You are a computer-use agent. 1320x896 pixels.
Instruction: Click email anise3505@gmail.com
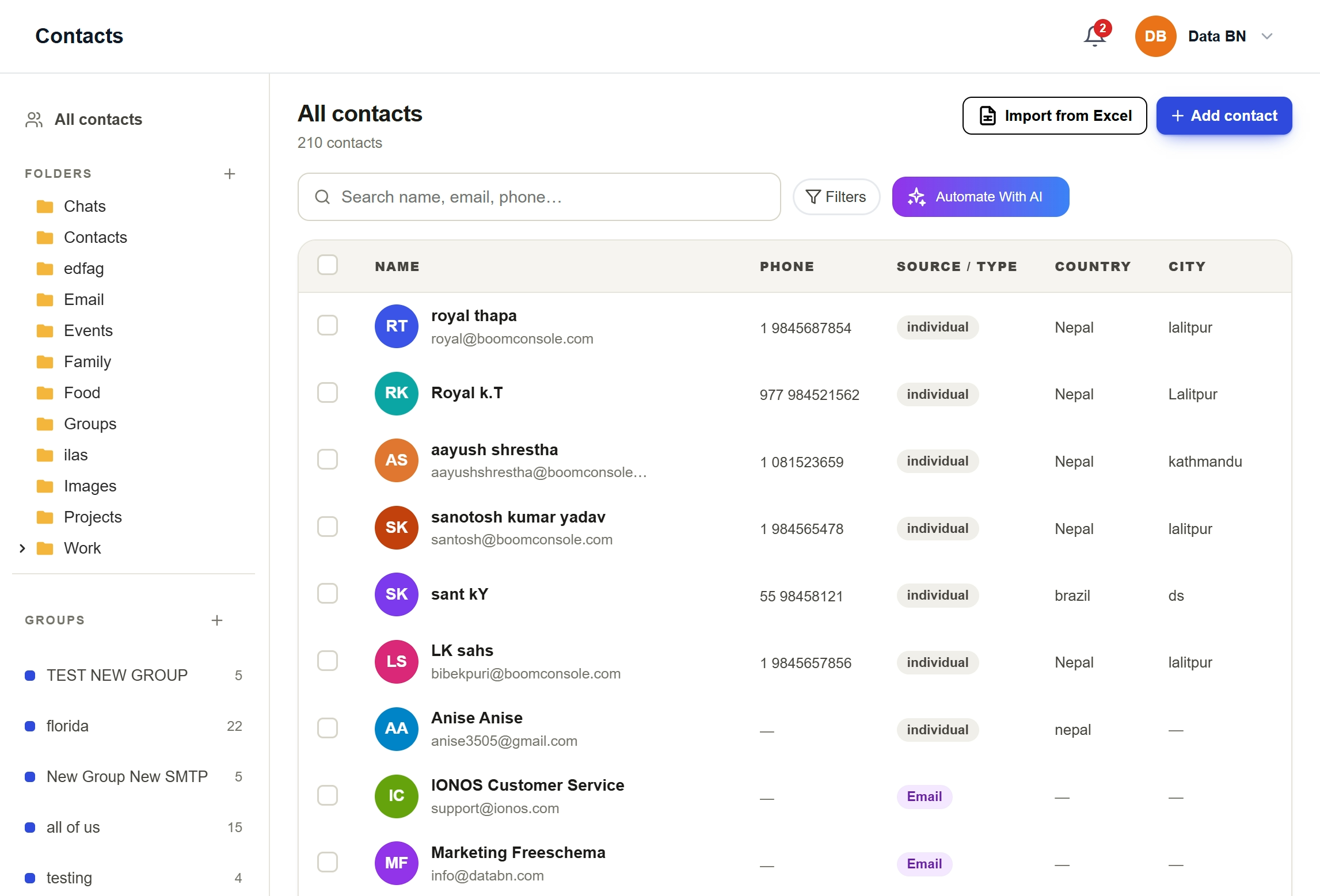[x=504, y=741]
